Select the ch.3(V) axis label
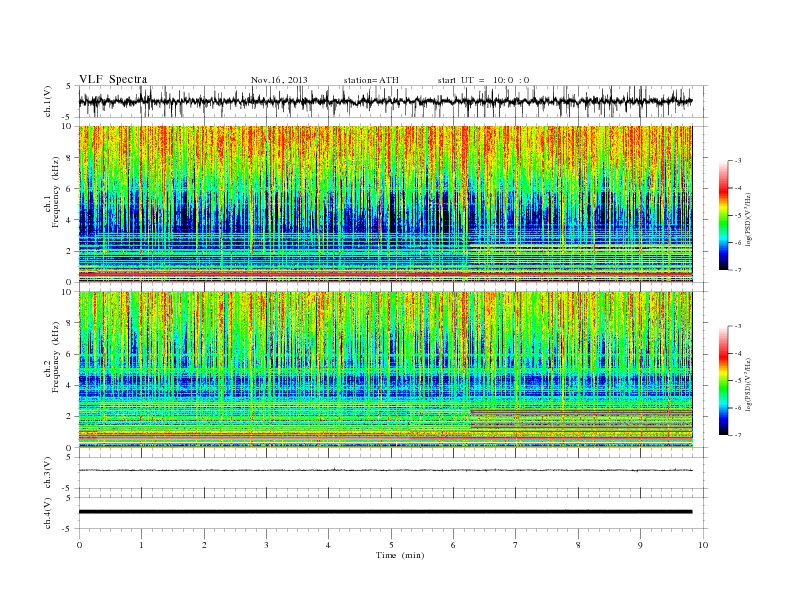Image resolution: width=792 pixels, height=612 pixels. coord(49,474)
